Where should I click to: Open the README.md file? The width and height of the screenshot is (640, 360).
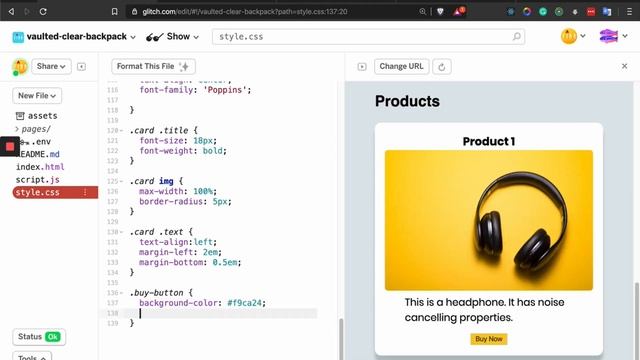pyautogui.click(x=38, y=154)
